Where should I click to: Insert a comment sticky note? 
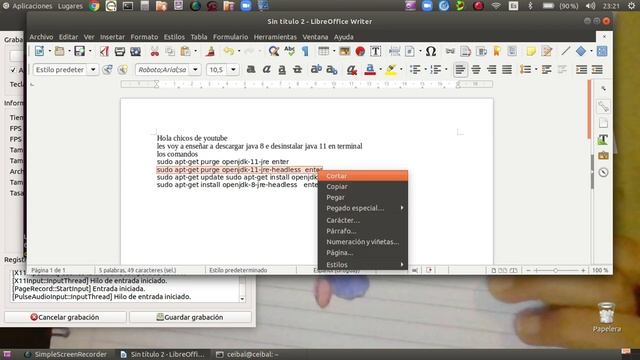(531, 51)
